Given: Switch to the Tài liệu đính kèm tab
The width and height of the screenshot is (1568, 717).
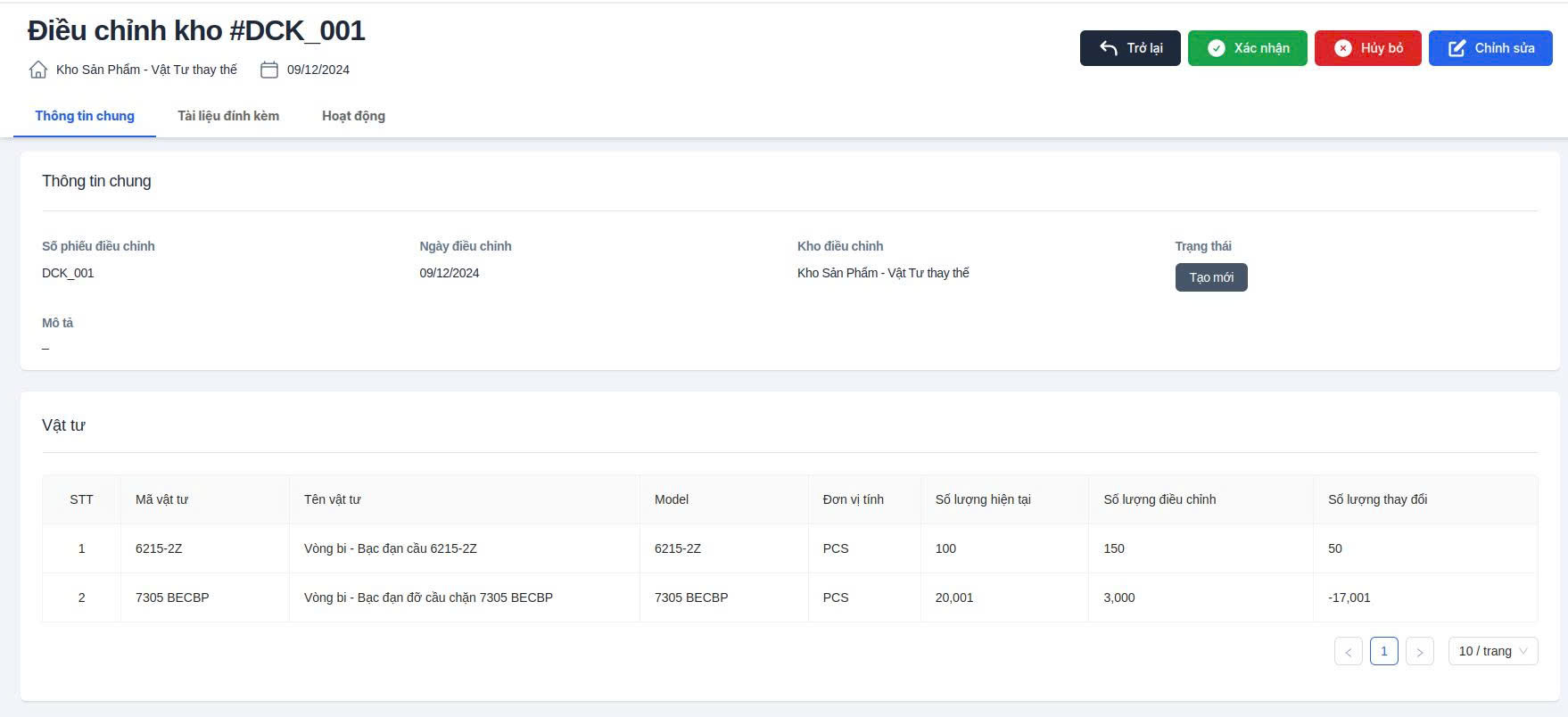Looking at the screenshot, I should 228,116.
